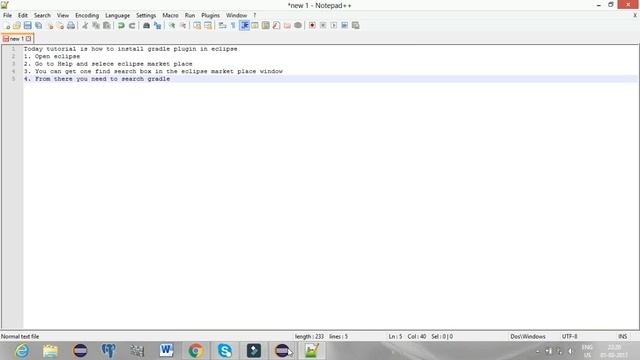
Task: Select the 'new 1' document tab
Action: [17, 39]
